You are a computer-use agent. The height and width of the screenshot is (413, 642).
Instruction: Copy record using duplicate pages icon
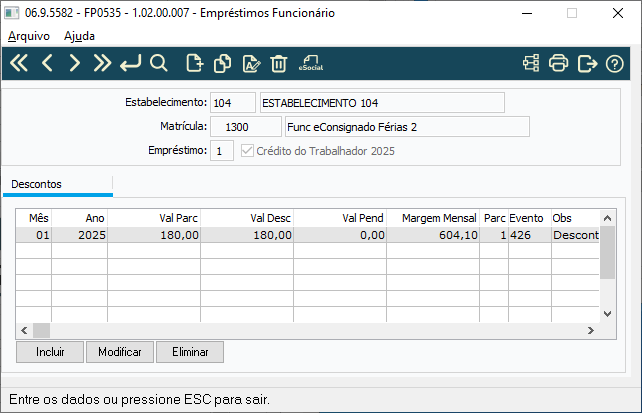(222, 63)
